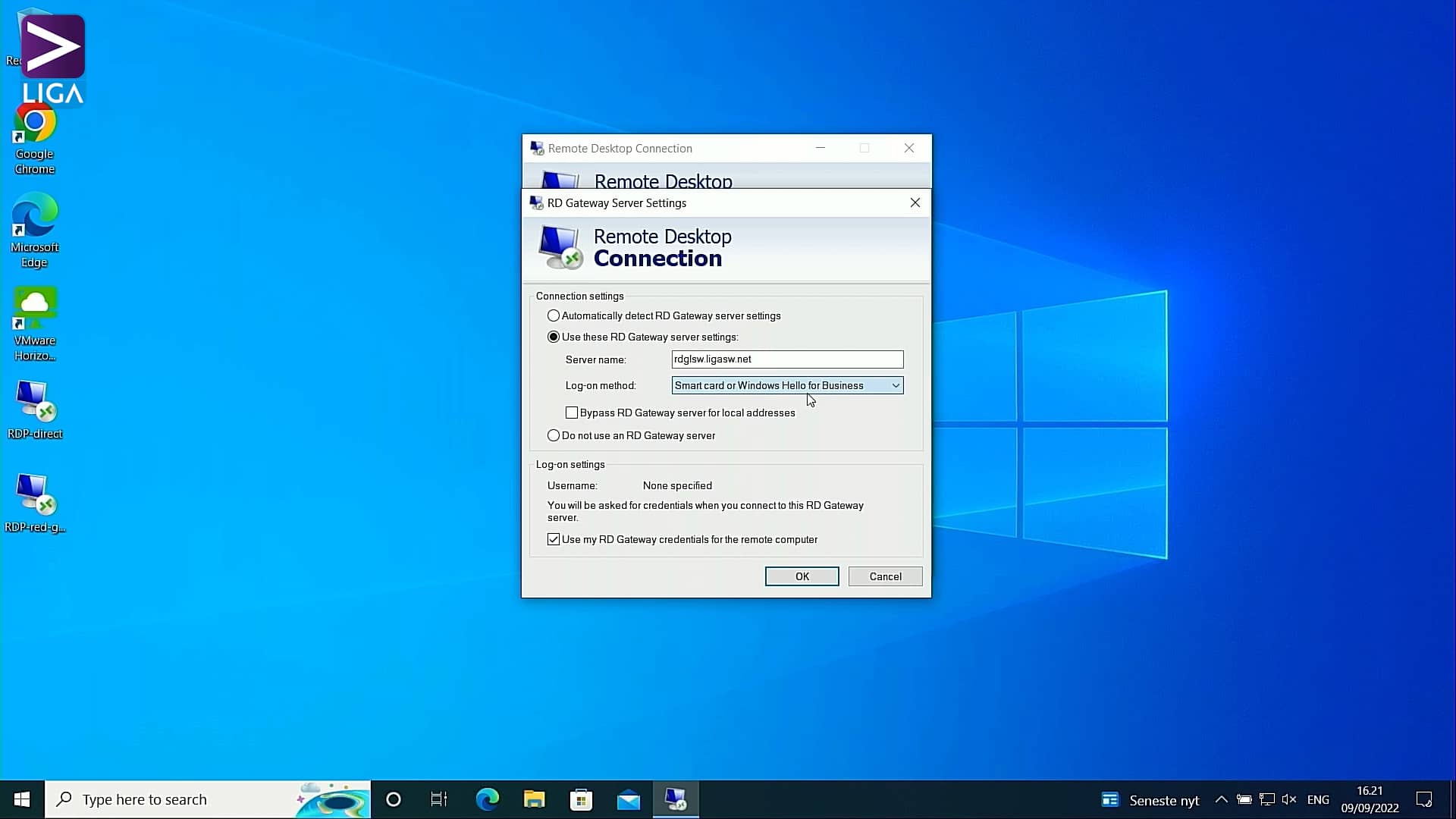Image resolution: width=1456 pixels, height=819 pixels.
Task: Open the Start menu
Action: 20,799
